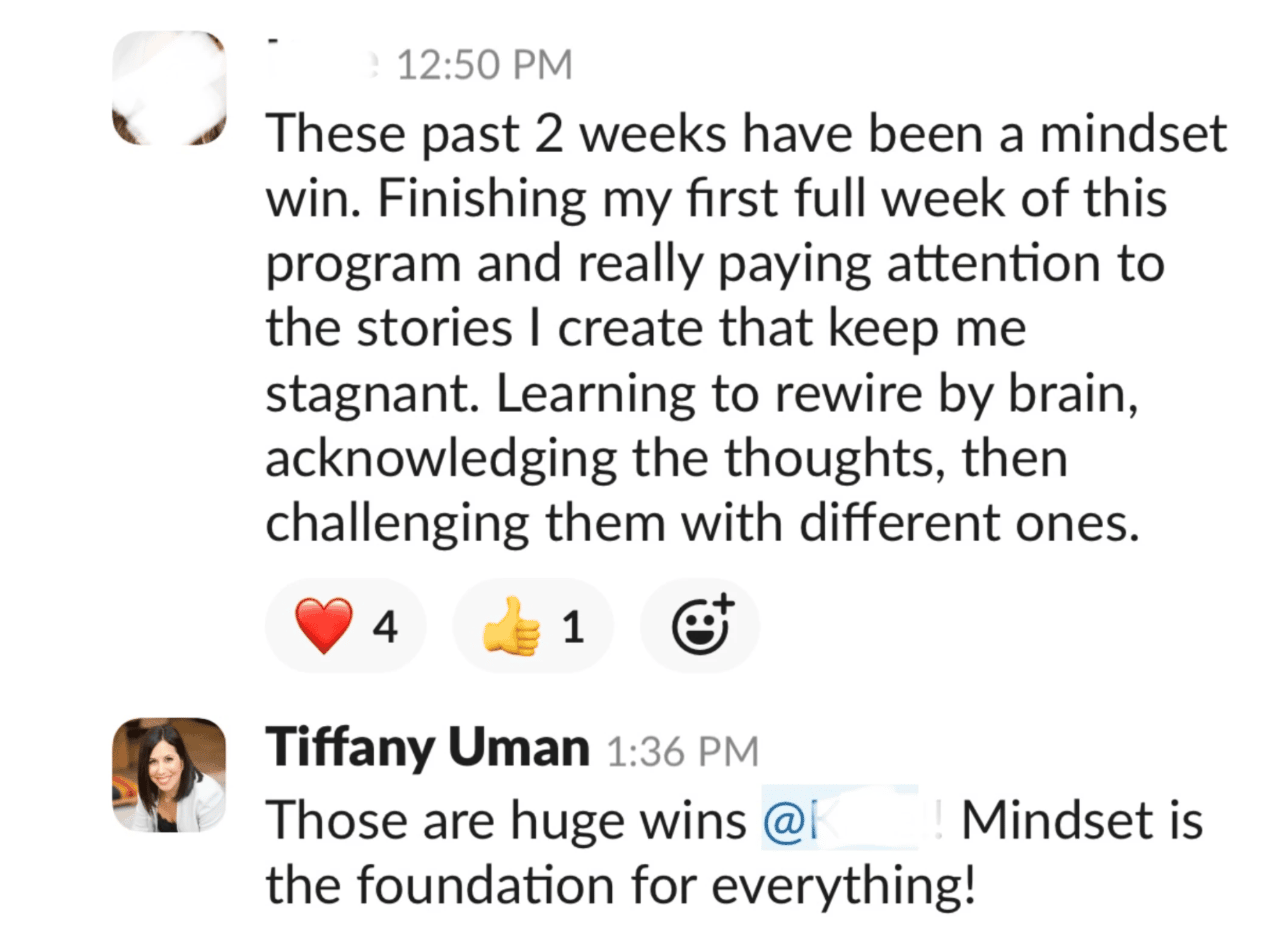Open the add reaction emoji picker
The width and height of the screenshot is (1270, 948).
[x=700, y=626]
